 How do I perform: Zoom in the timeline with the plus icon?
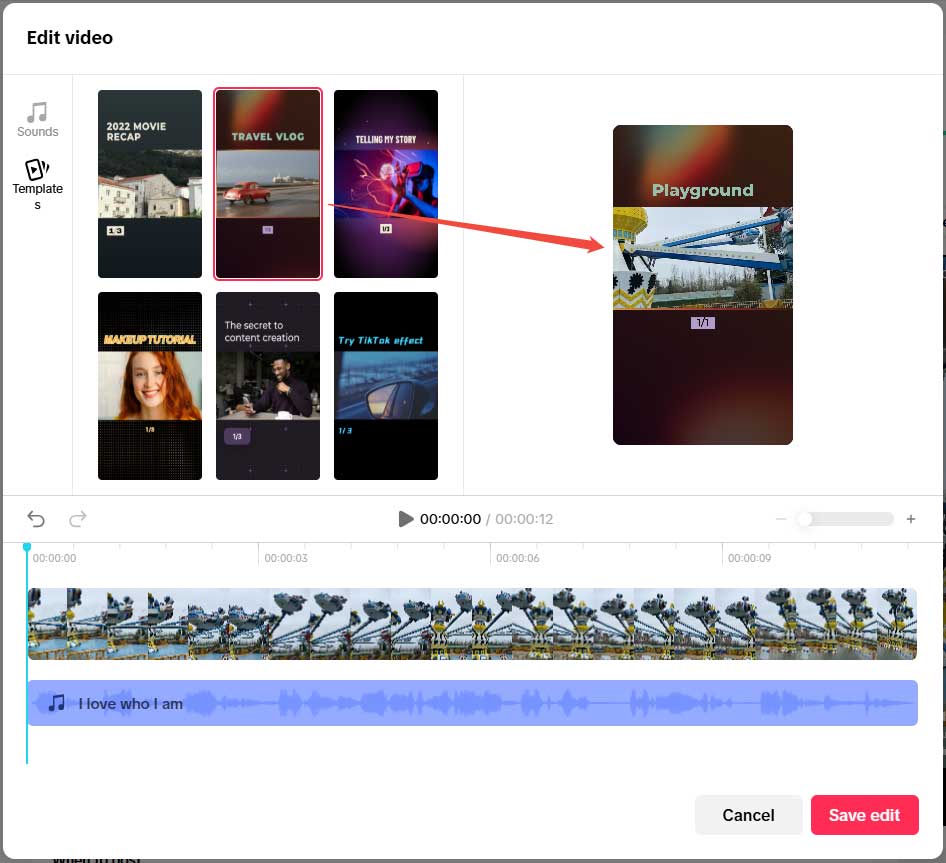[x=911, y=519]
